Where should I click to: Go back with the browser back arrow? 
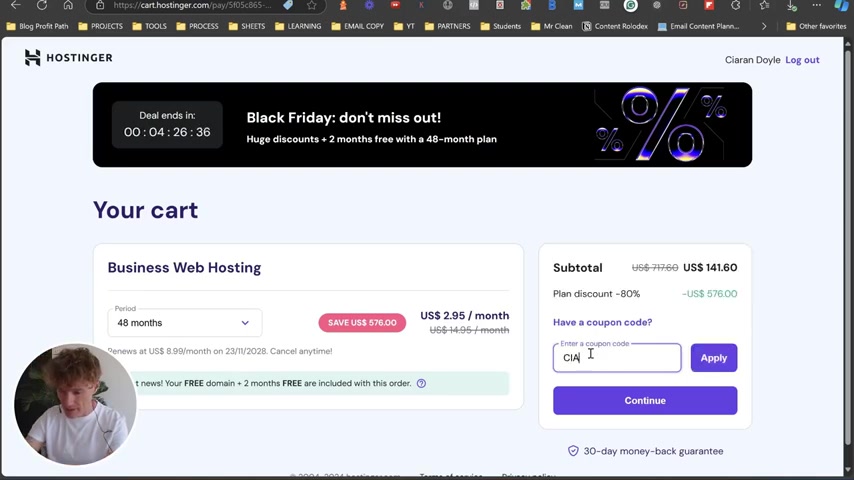click(x=16, y=5)
